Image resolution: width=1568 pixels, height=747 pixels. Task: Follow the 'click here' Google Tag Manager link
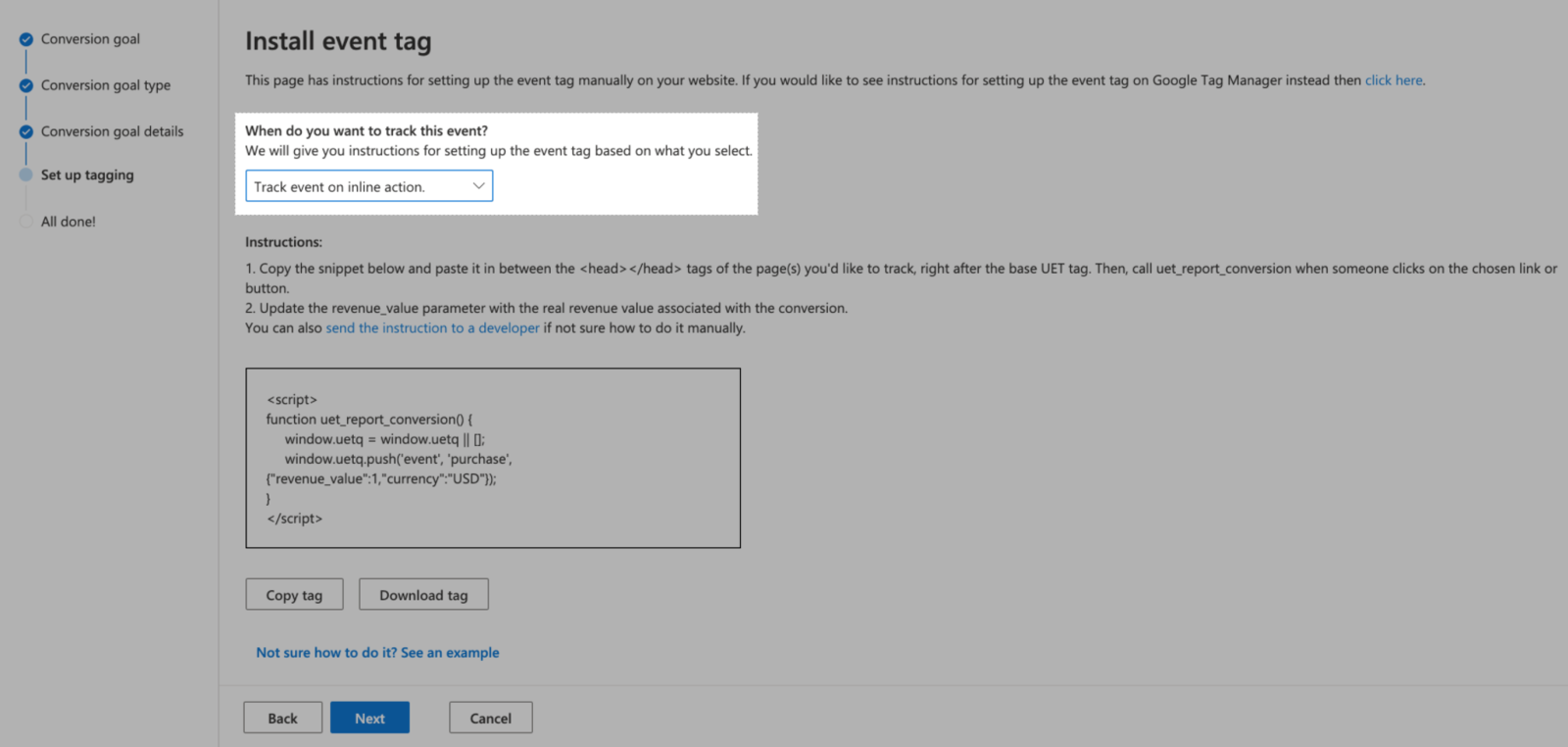[x=1394, y=80]
